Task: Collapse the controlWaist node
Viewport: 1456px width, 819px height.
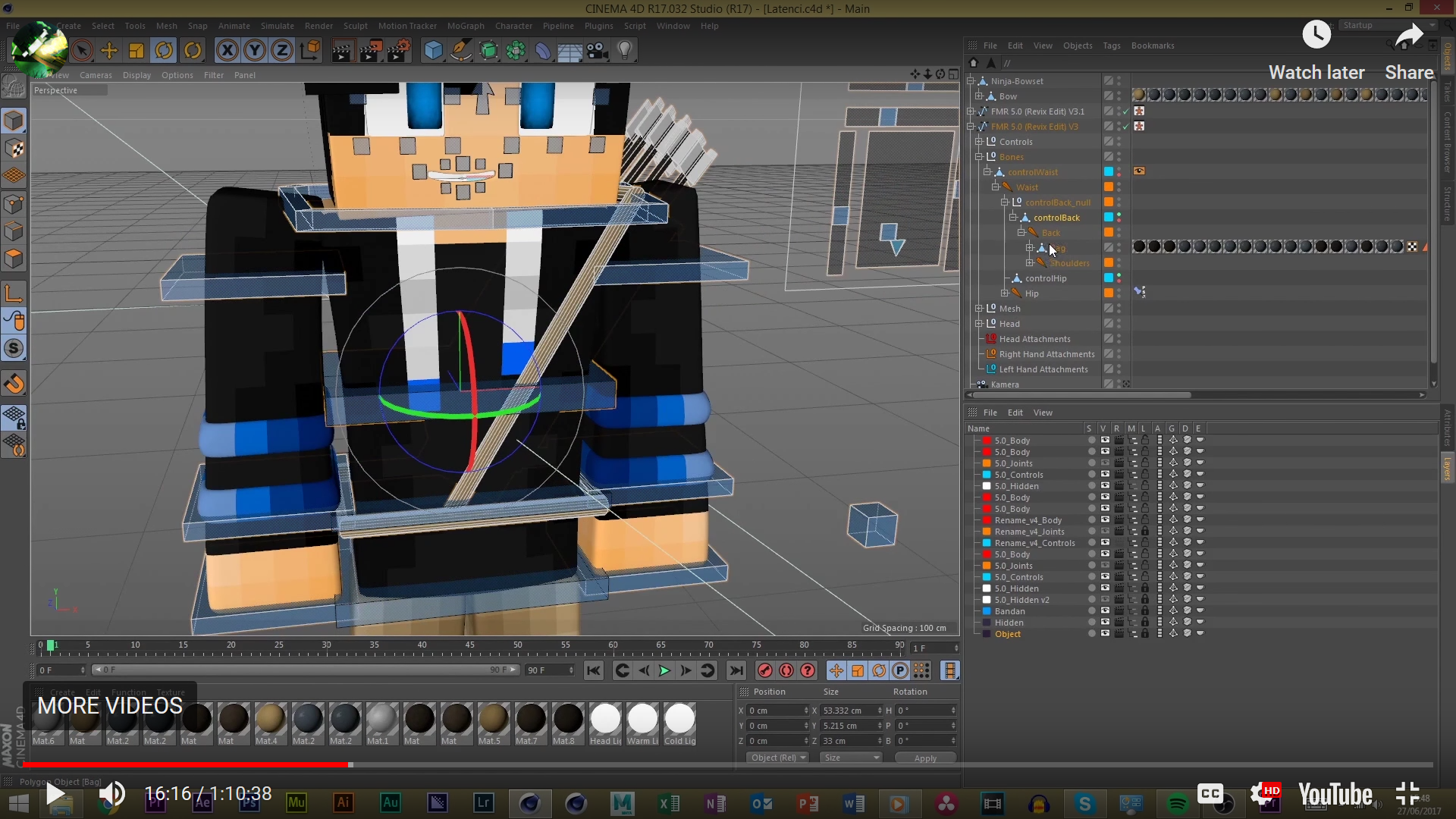Action: tap(987, 172)
